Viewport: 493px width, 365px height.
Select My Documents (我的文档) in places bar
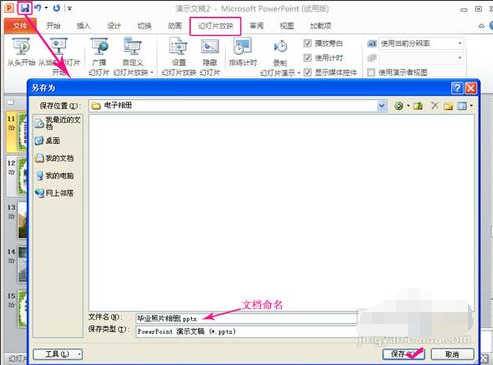[x=54, y=158]
